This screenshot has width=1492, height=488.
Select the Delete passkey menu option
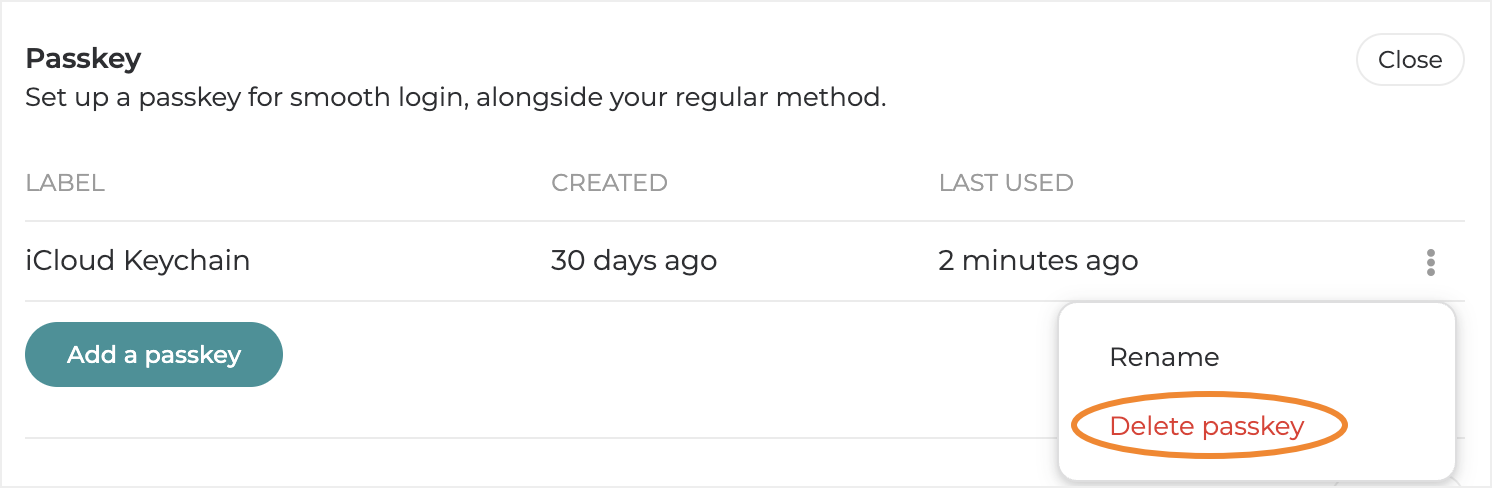(1207, 426)
